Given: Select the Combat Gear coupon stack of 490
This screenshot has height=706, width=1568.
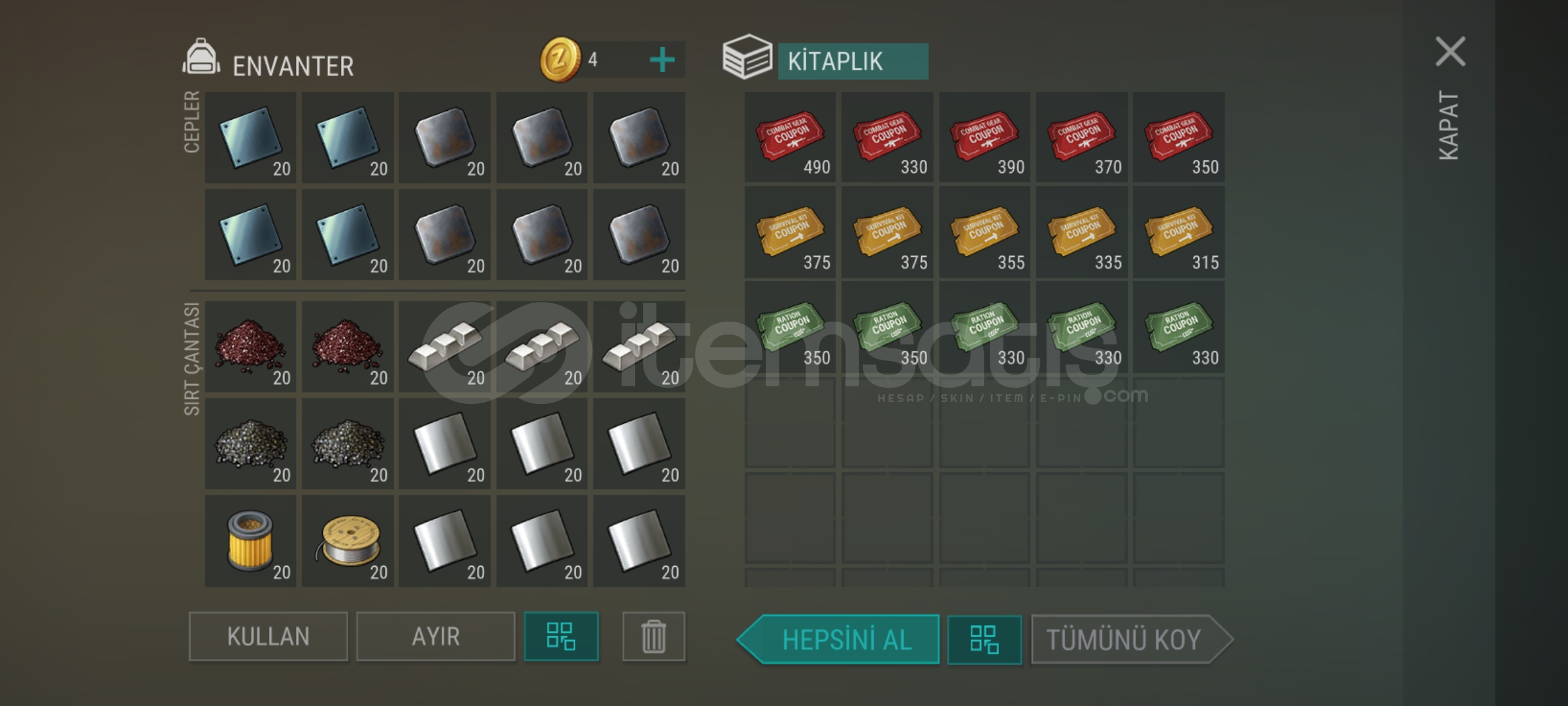Looking at the screenshot, I should coord(790,137).
